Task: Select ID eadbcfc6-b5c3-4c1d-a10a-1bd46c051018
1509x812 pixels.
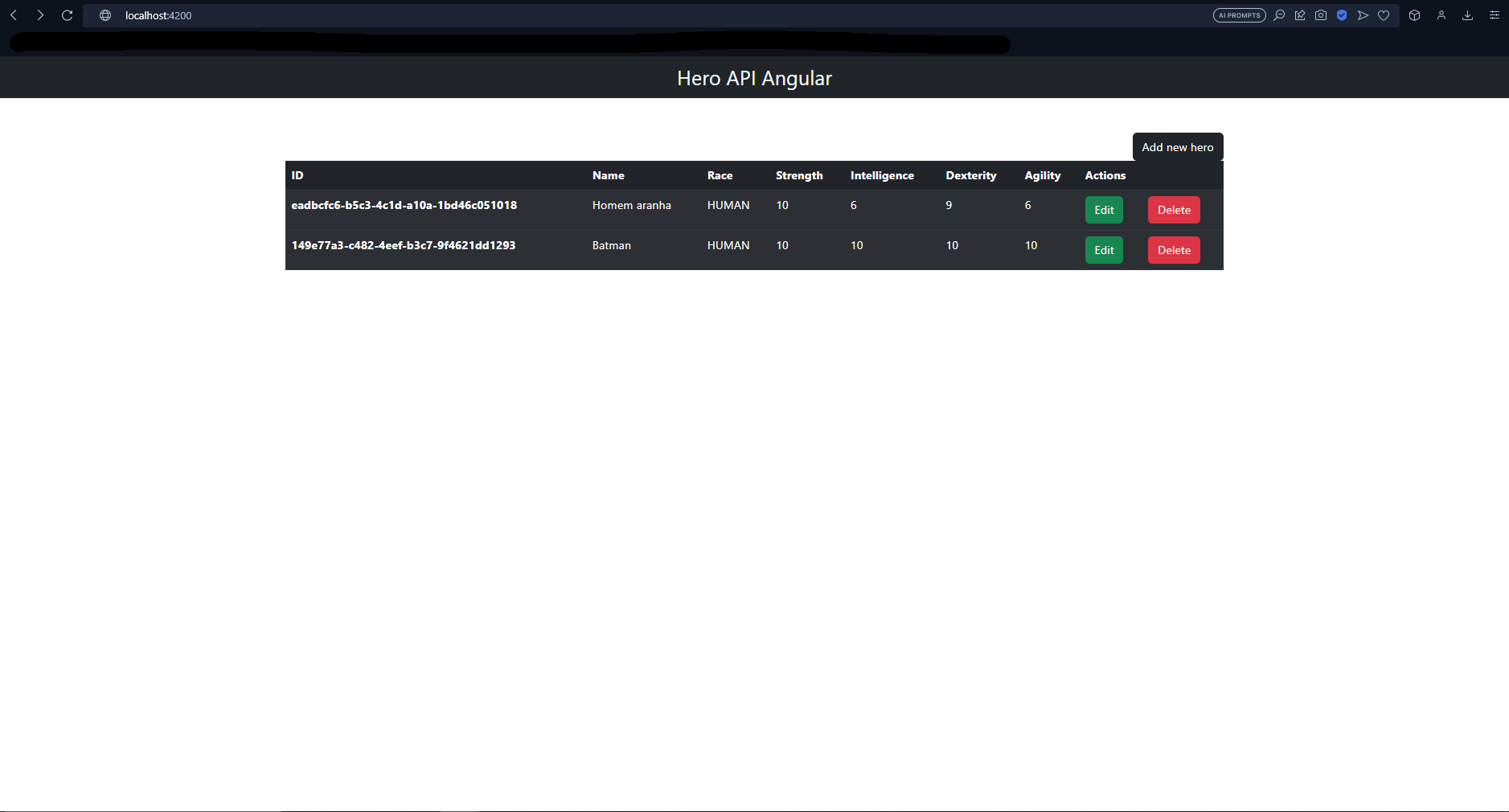Action: click(404, 205)
